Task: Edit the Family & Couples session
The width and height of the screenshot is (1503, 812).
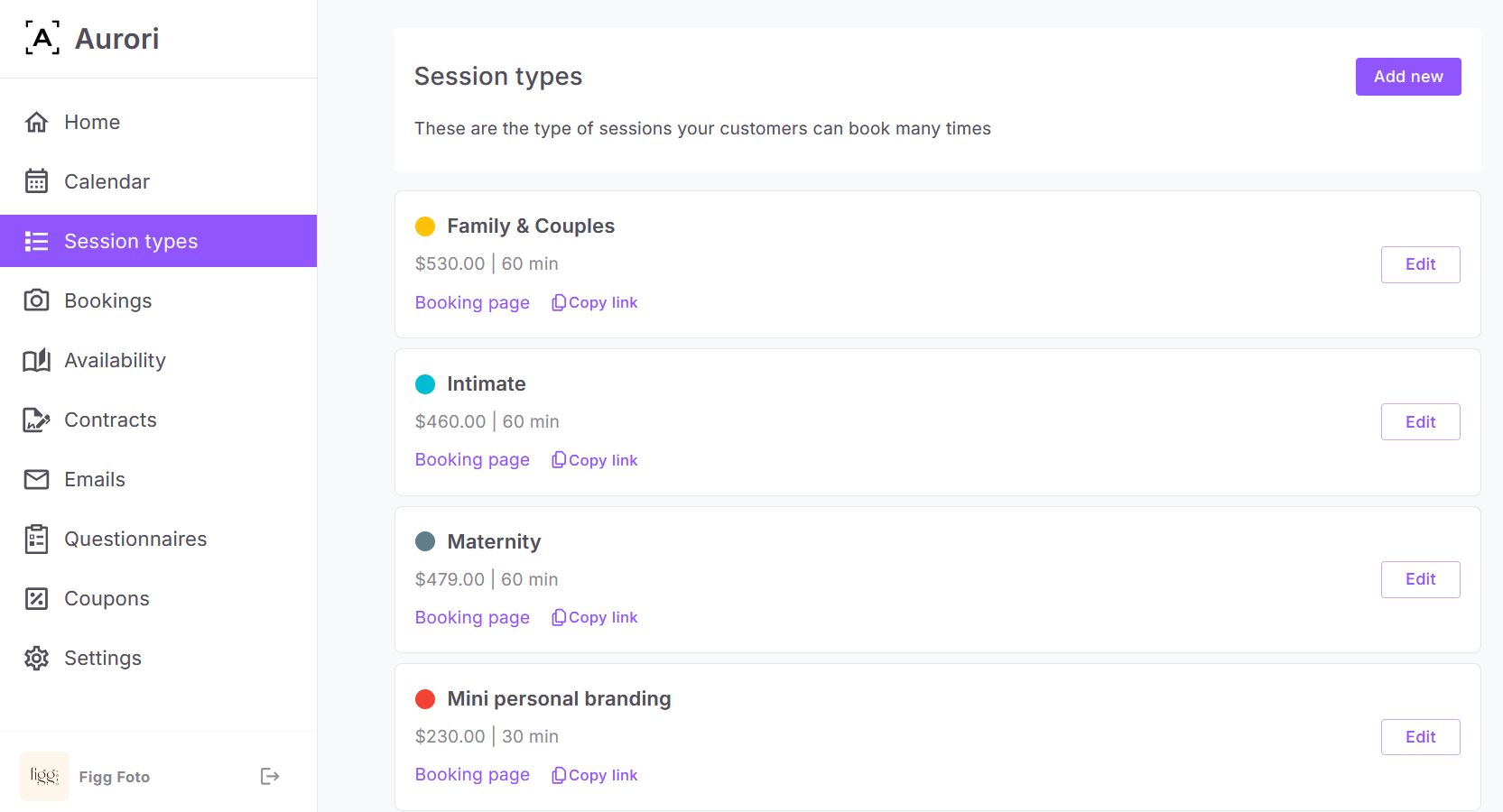Action: [1420, 264]
